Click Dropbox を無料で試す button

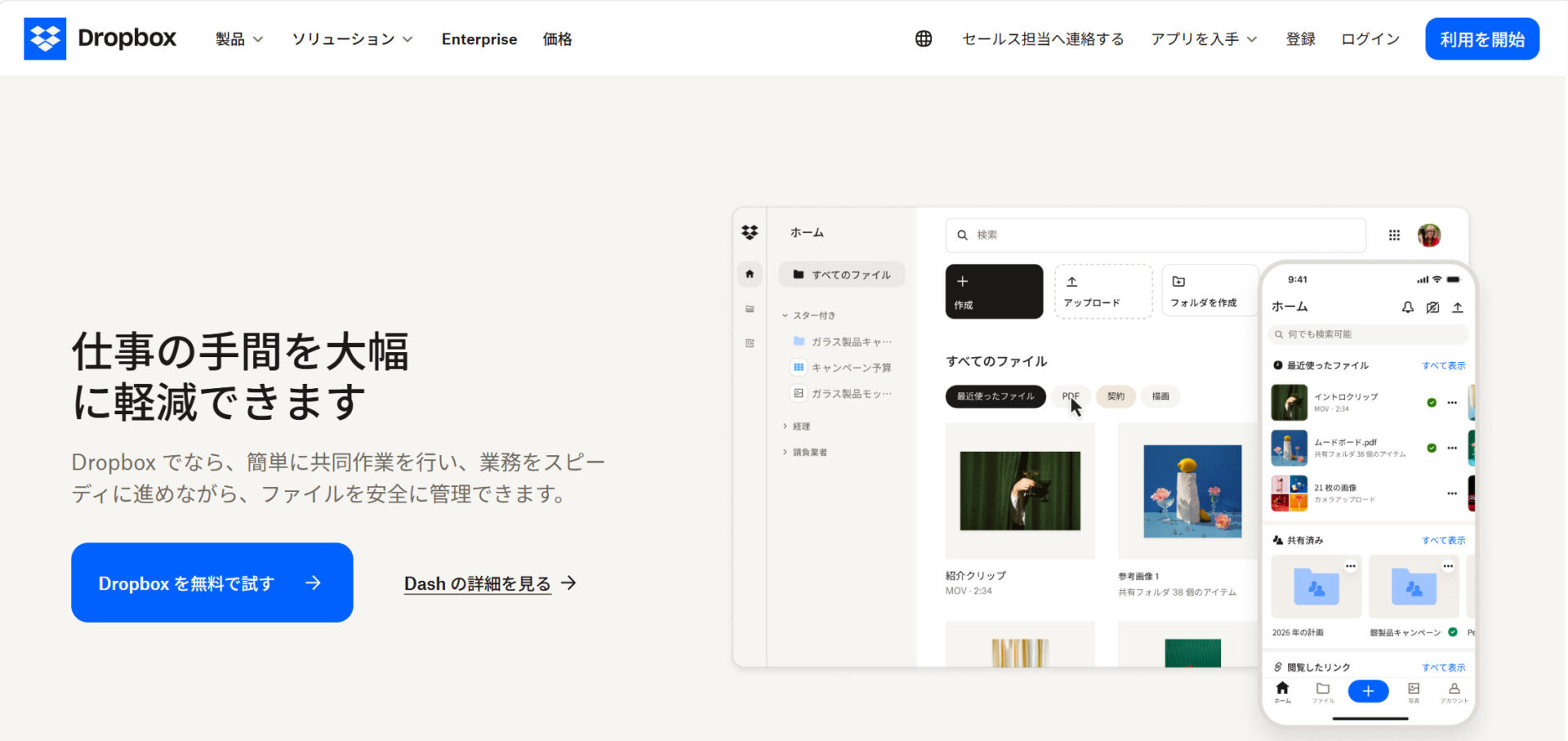coord(212,583)
